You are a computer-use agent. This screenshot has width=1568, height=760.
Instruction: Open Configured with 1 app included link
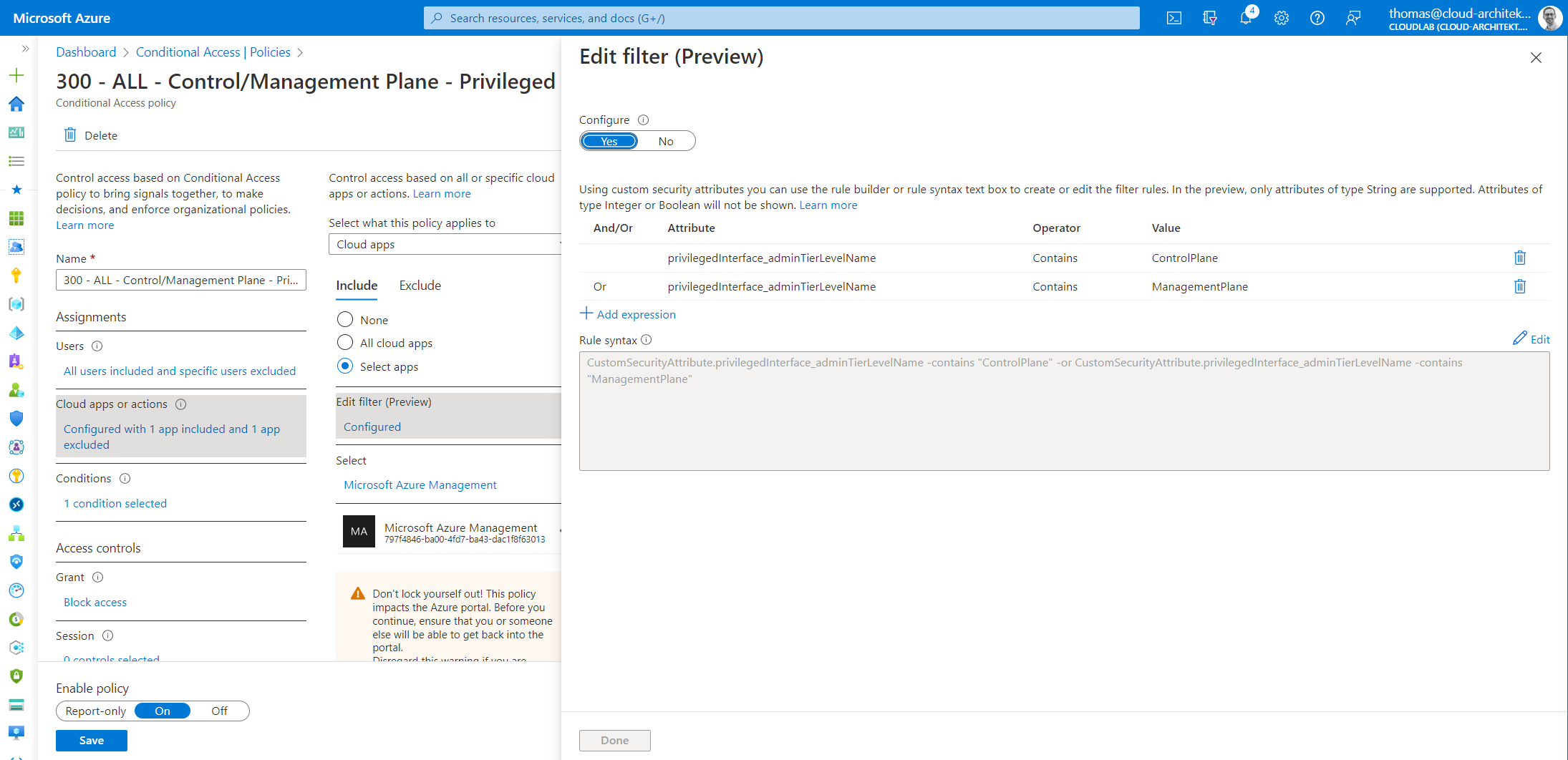tap(172, 437)
